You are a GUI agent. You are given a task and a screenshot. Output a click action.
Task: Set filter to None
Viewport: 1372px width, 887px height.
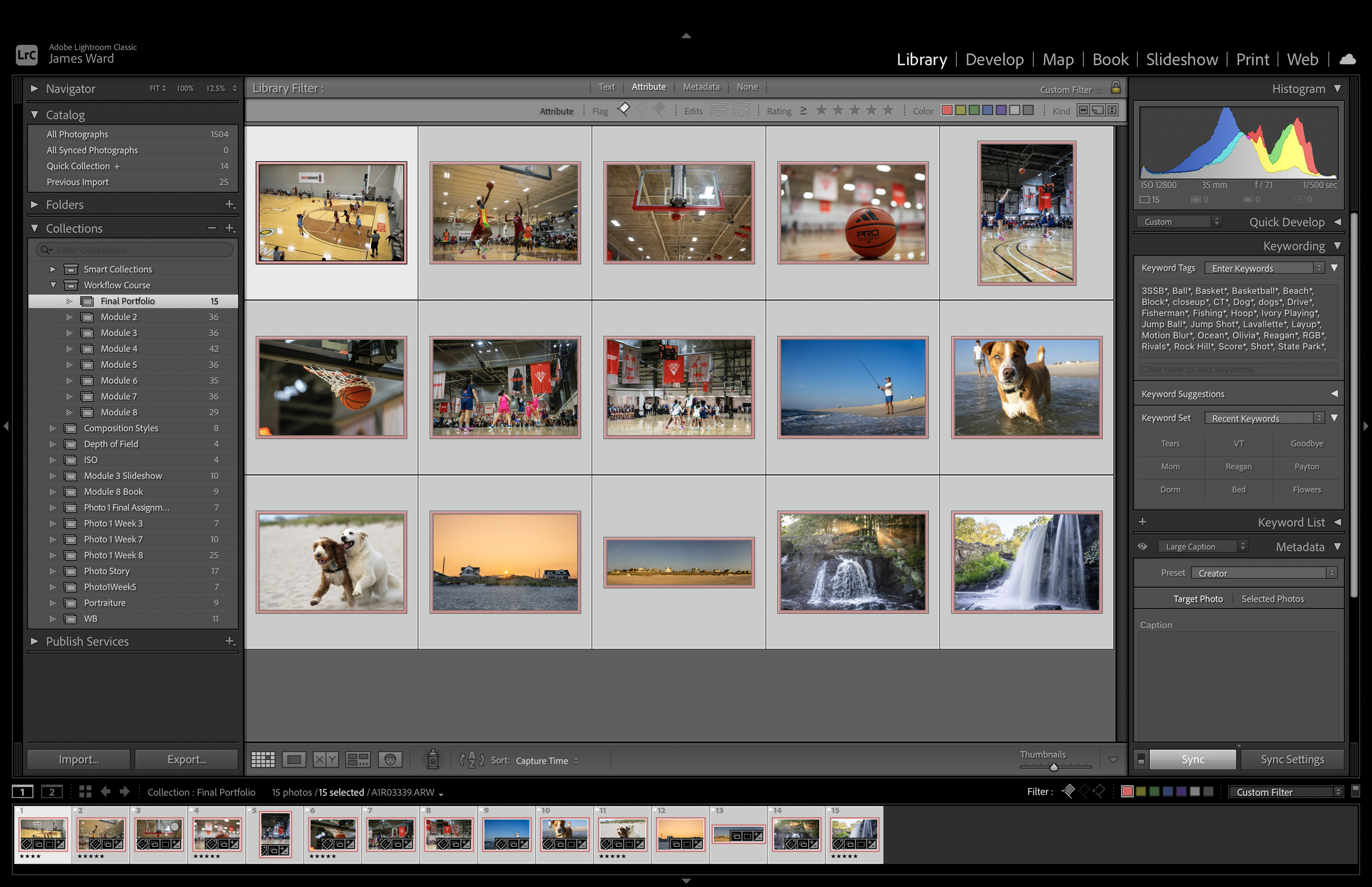tap(747, 87)
